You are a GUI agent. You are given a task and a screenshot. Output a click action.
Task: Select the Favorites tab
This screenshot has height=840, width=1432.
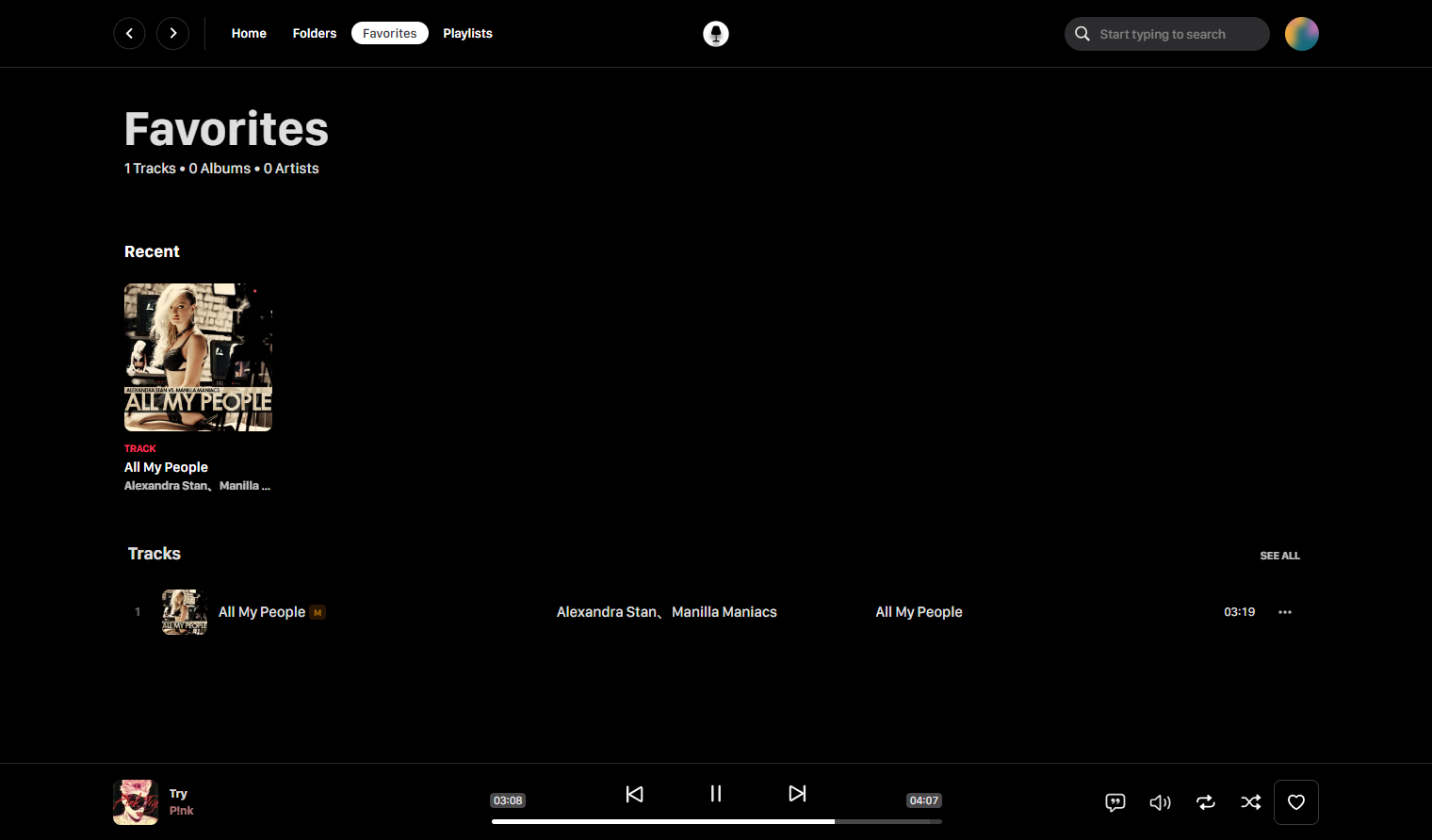[390, 33]
